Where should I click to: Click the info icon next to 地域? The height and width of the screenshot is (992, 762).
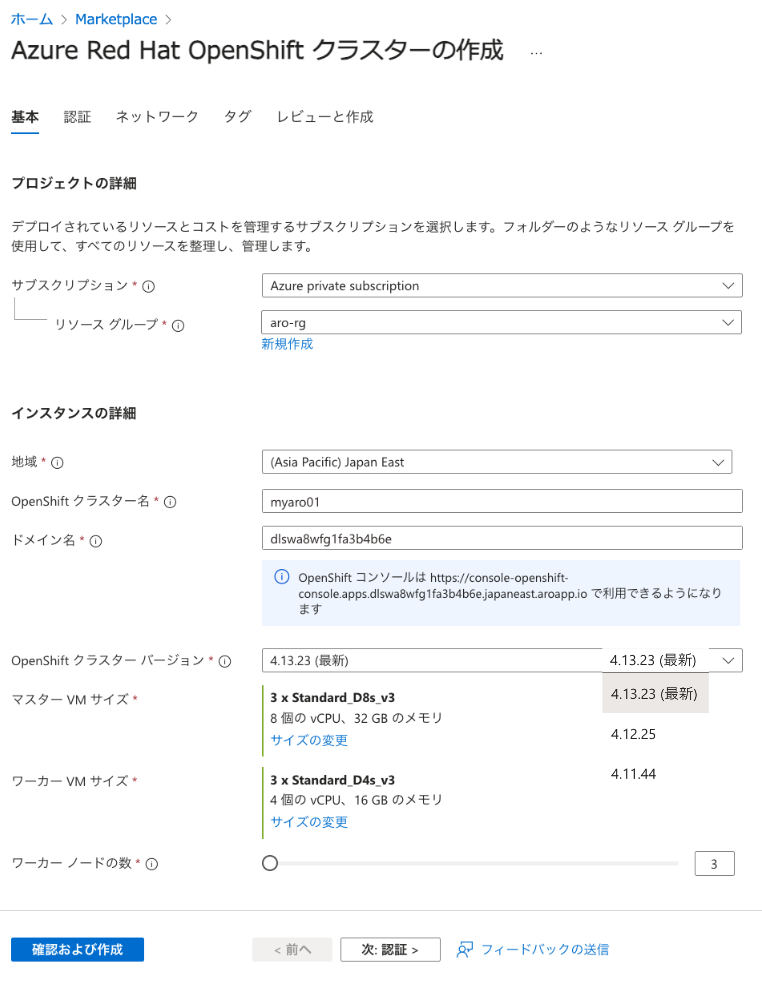(57, 463)
